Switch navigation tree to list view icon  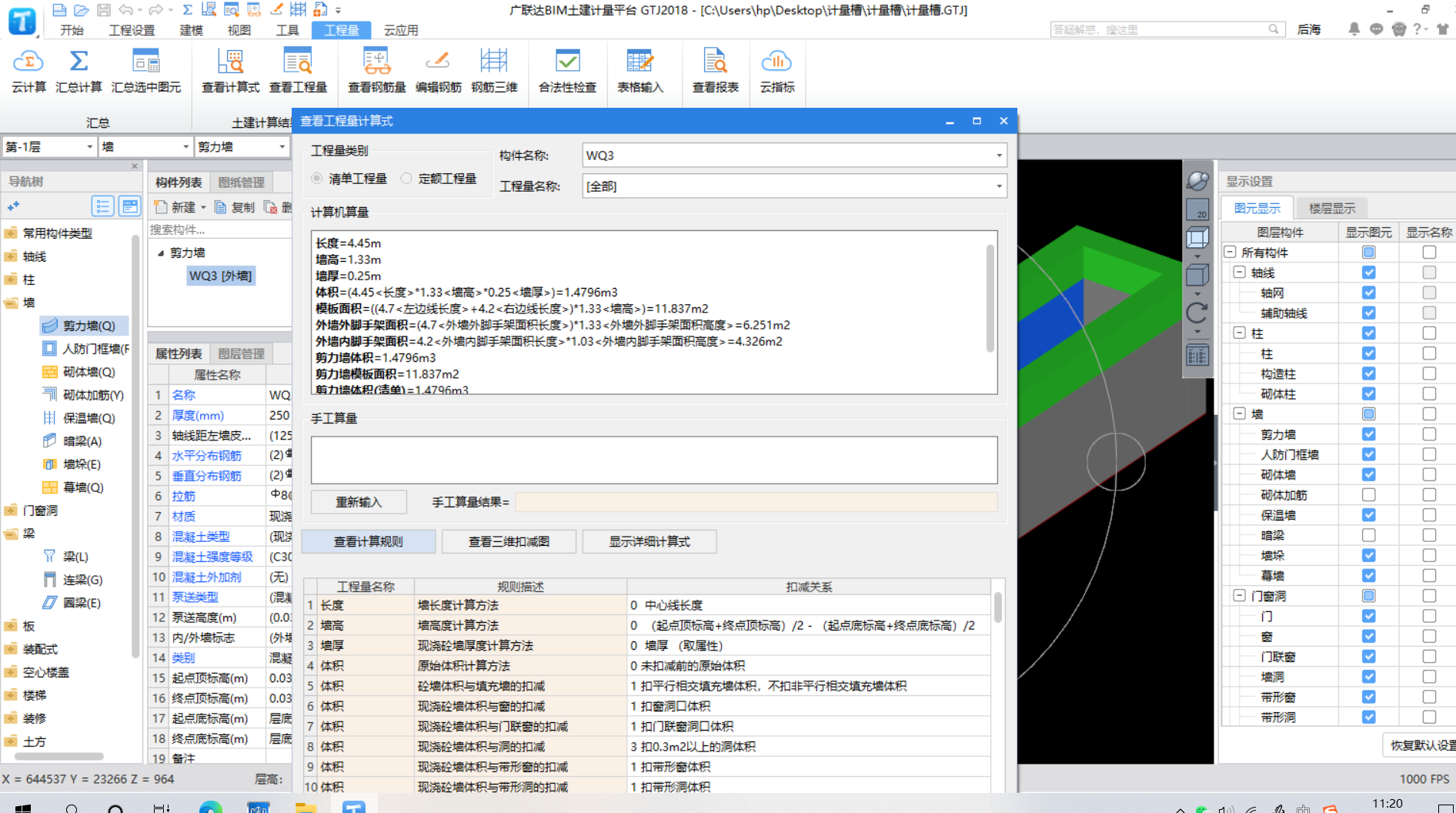102,206
